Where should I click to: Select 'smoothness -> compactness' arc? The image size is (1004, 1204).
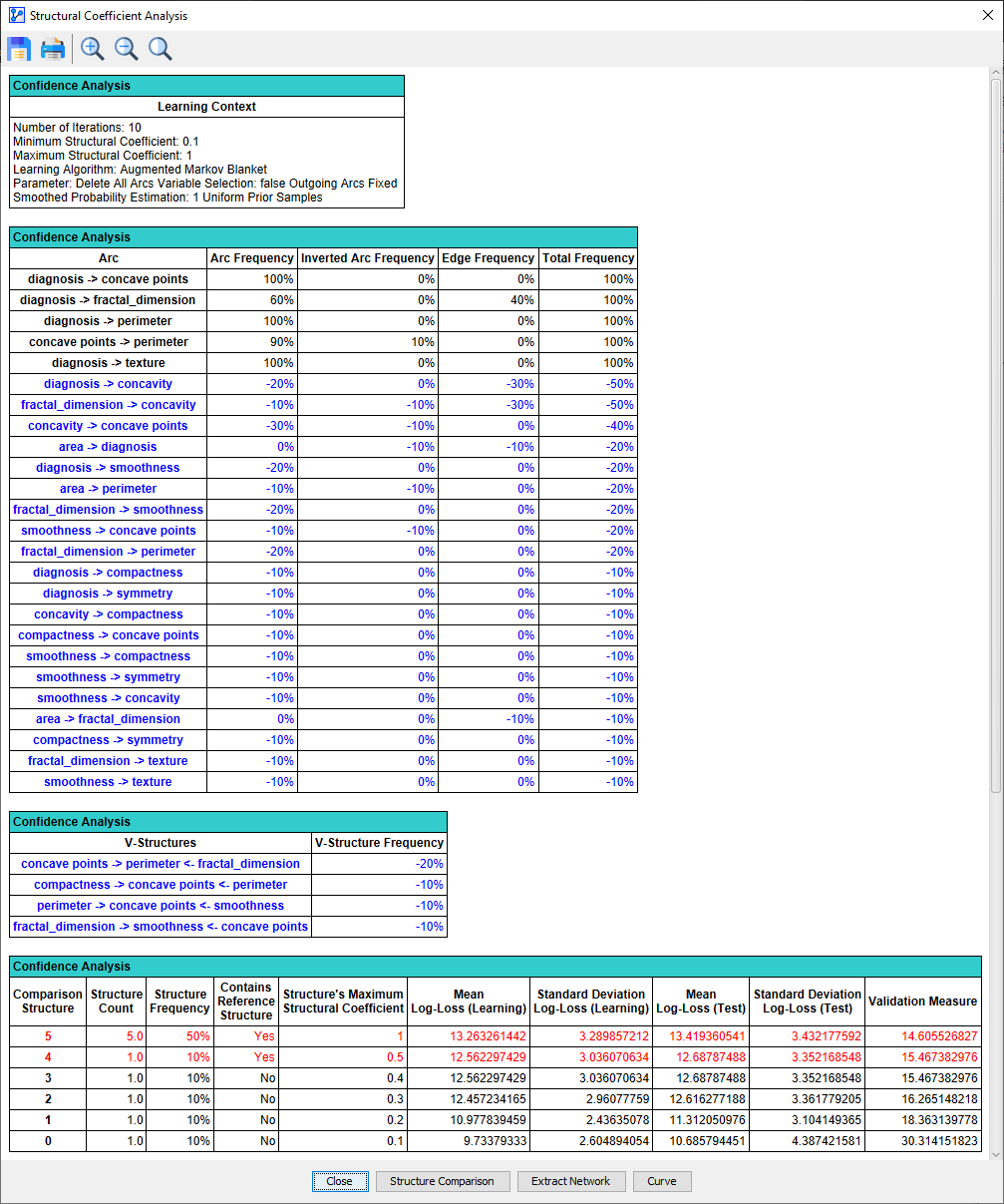[x=109, y=656]
